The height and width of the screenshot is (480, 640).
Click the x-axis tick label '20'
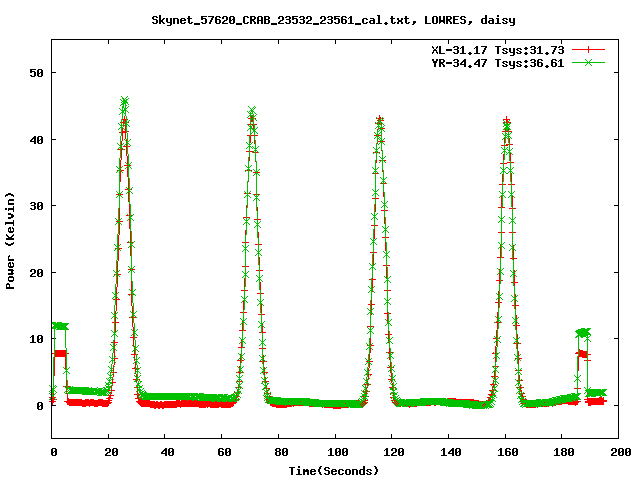tap(111, 452)
